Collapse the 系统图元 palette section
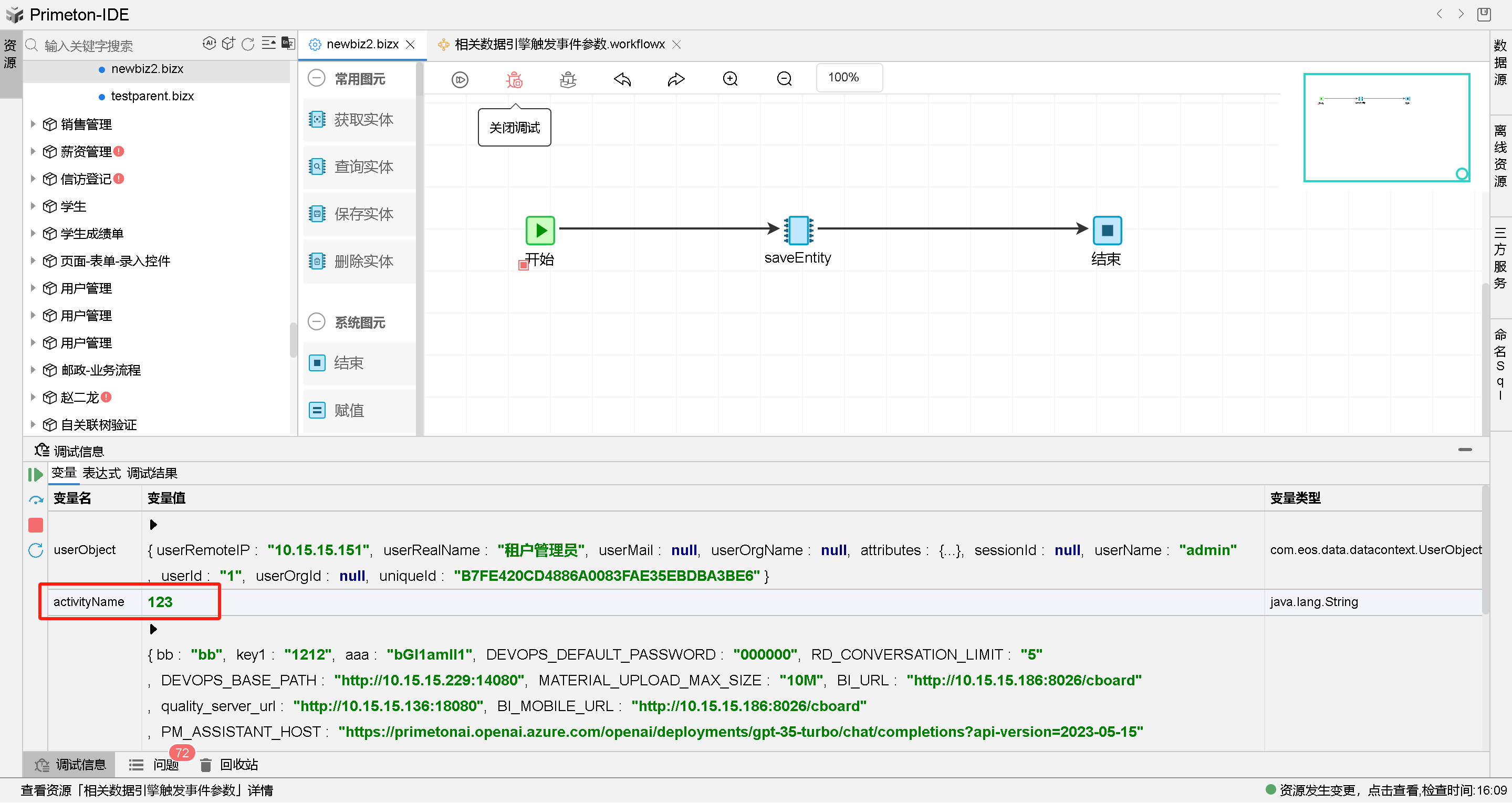This screenshot has height=803, width=1512. [x=316, y=321]
